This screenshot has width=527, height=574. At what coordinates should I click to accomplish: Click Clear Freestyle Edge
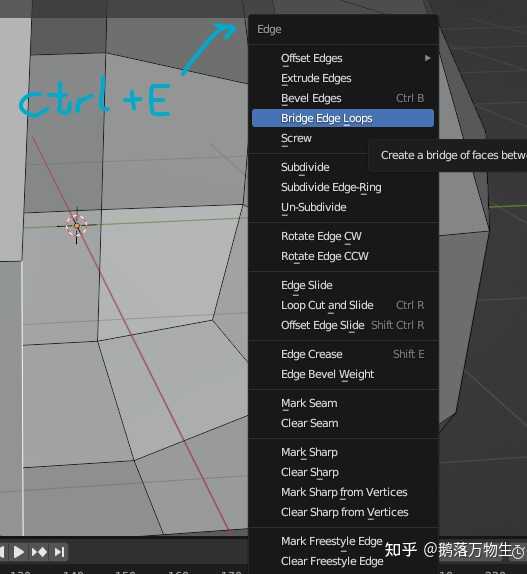(343, 561)
